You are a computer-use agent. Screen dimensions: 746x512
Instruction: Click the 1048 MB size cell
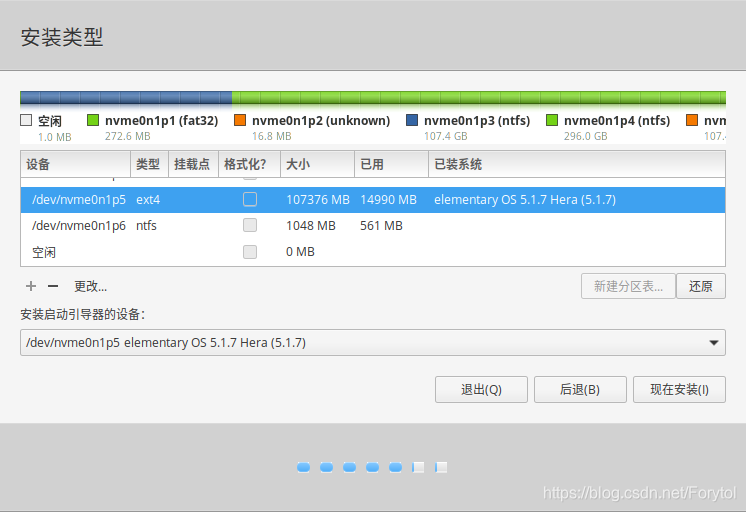tap(311, 226)
